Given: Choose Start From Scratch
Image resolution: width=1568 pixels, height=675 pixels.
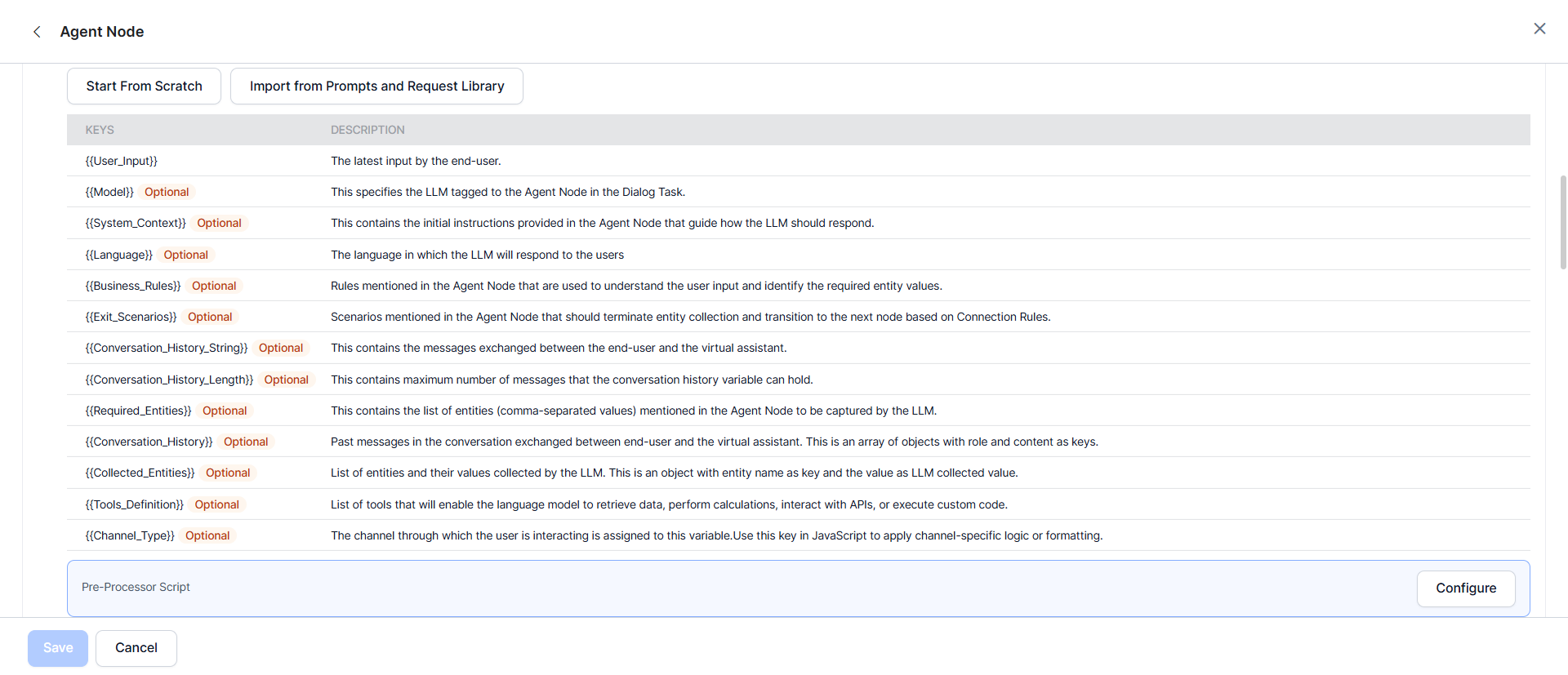Looking at the screenshot, I should coord(144,87).
